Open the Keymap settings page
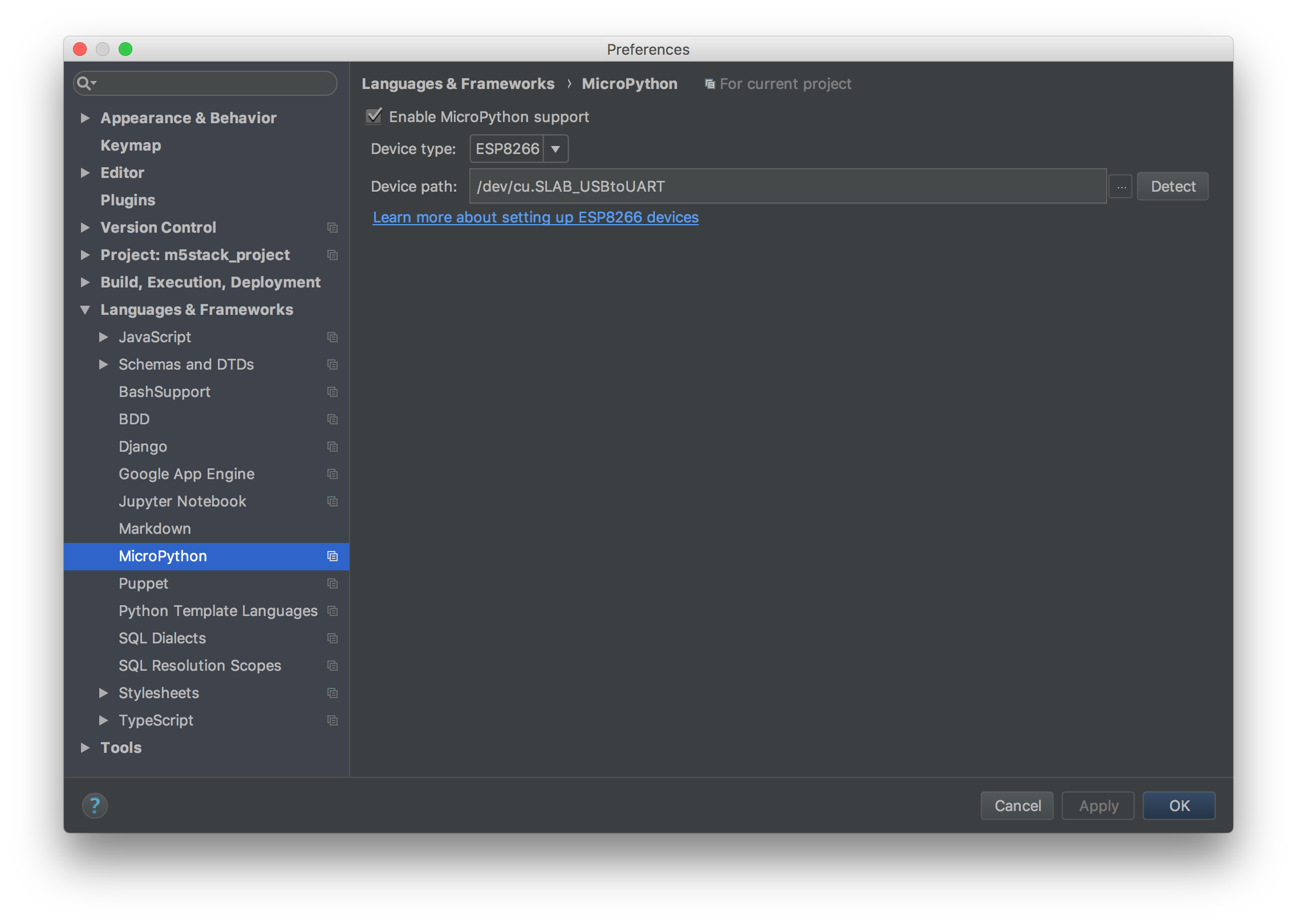This screenshot has height=924, width=1297. click(131, 145)
